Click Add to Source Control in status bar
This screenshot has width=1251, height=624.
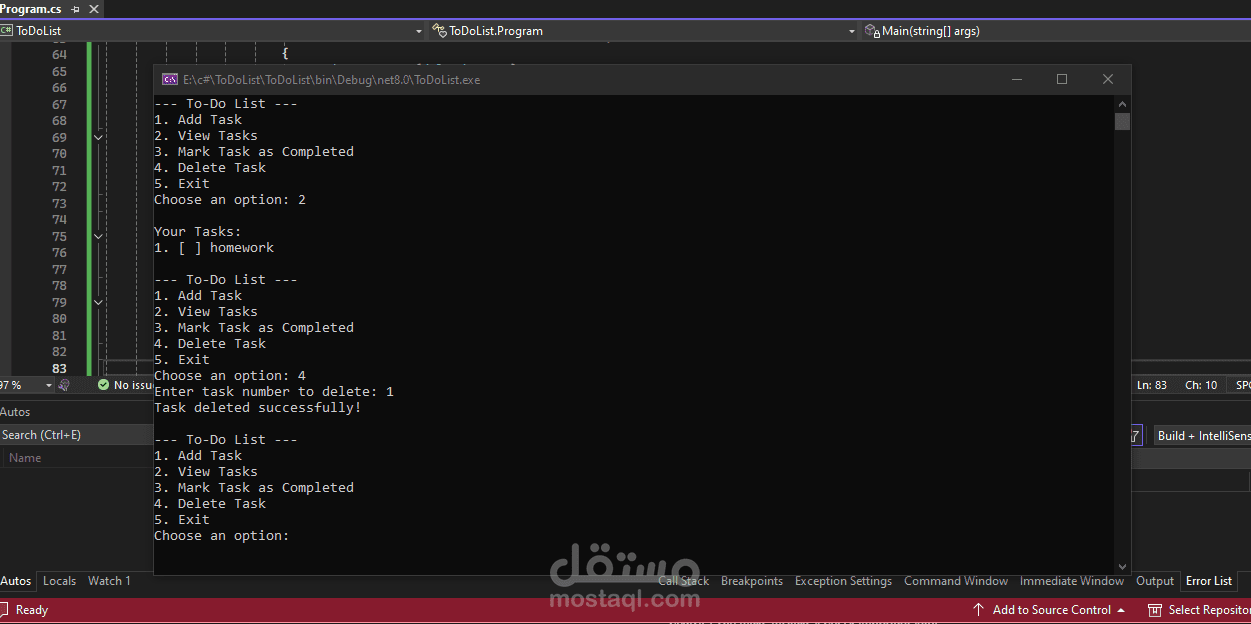1052,610
